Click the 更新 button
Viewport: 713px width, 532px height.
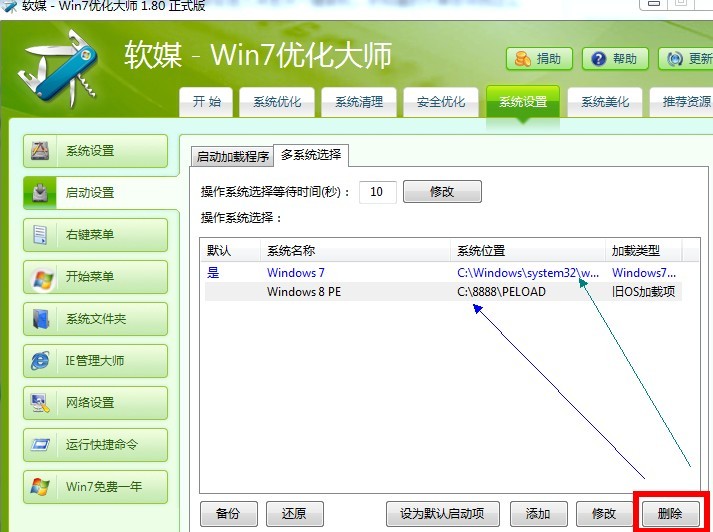tap(686, 59)
